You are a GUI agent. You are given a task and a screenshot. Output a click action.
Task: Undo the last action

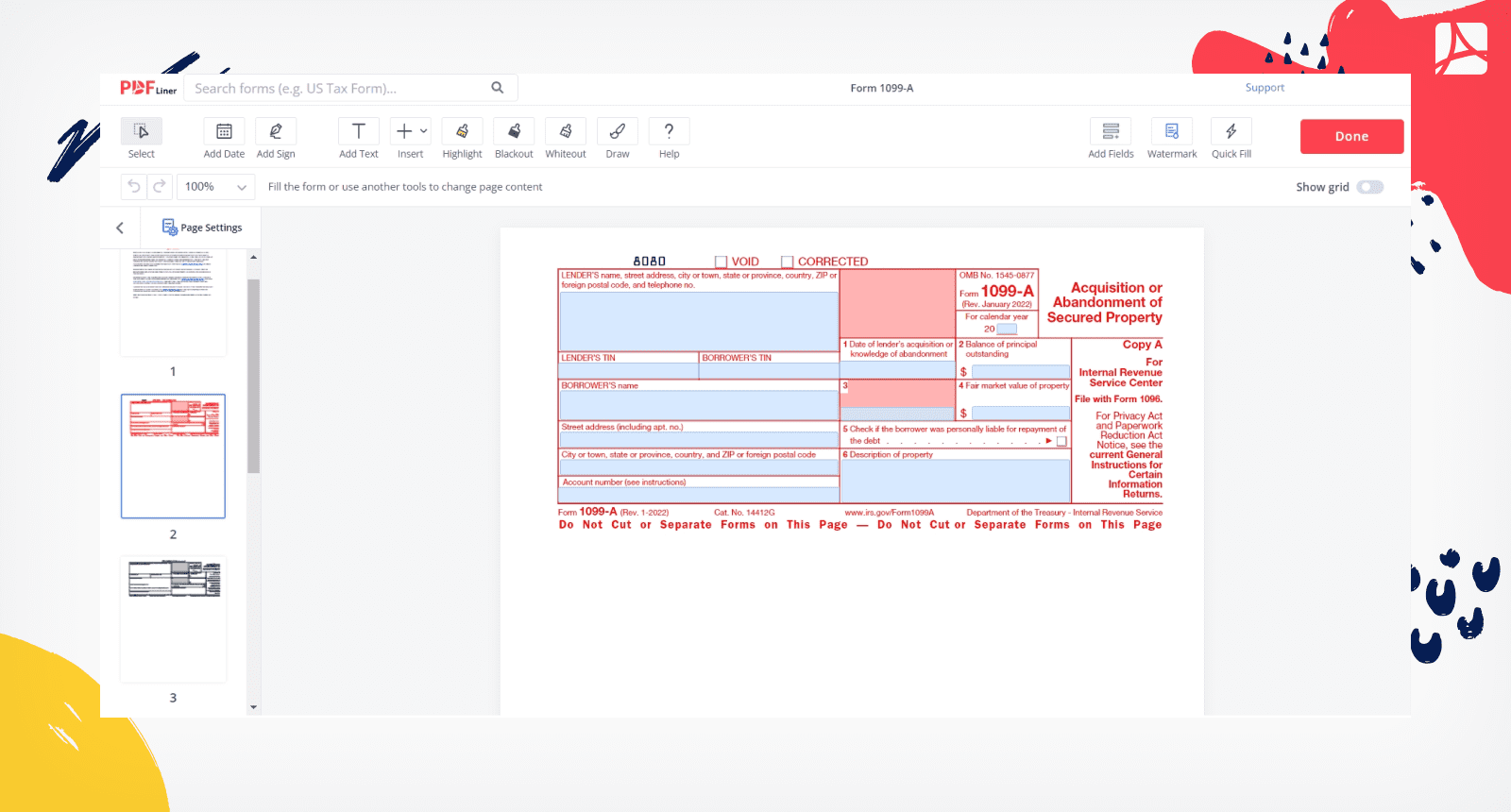pyautogui.click(x=134, y=187)
